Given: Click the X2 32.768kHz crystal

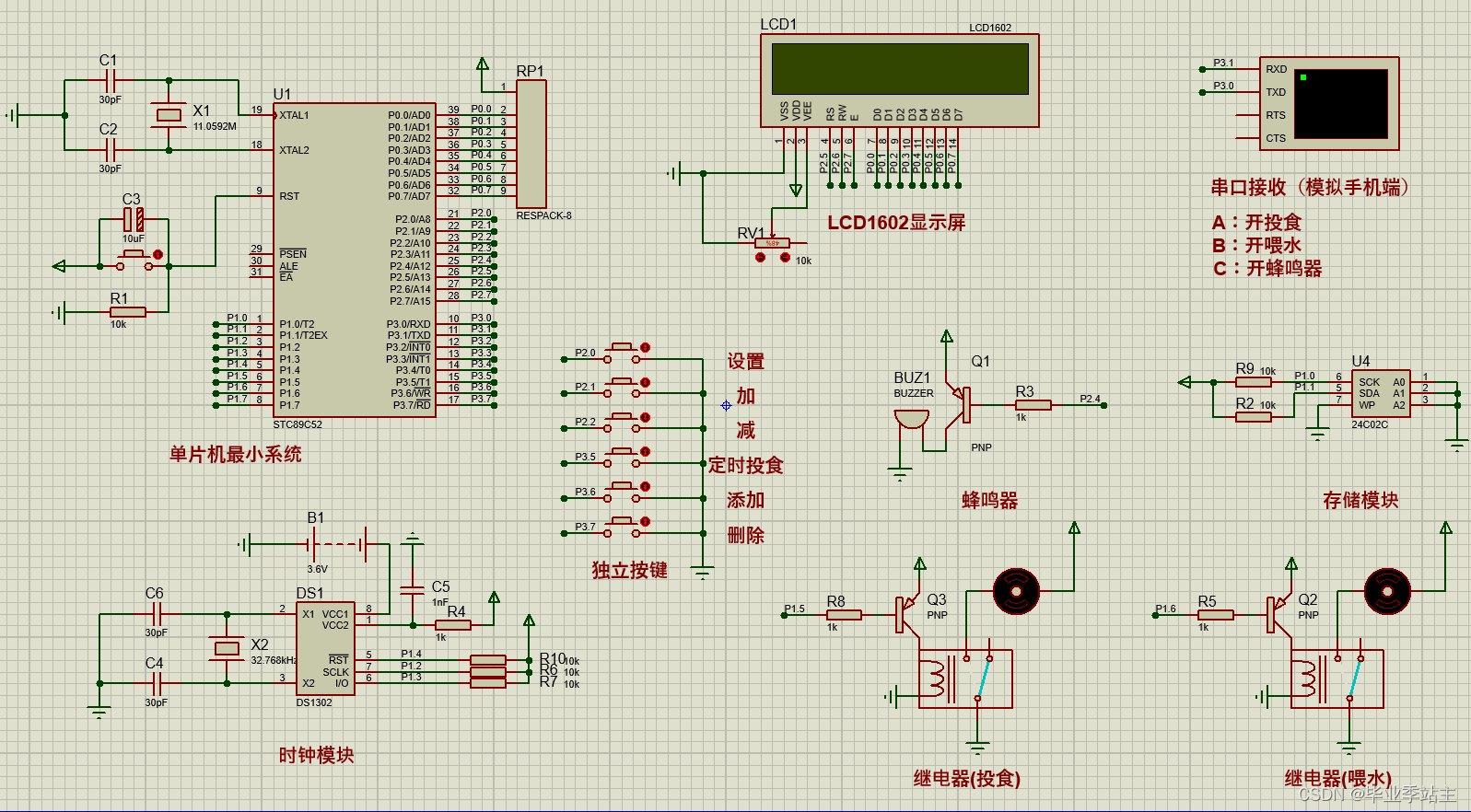Looking at the screenshot, I should 227,649.
